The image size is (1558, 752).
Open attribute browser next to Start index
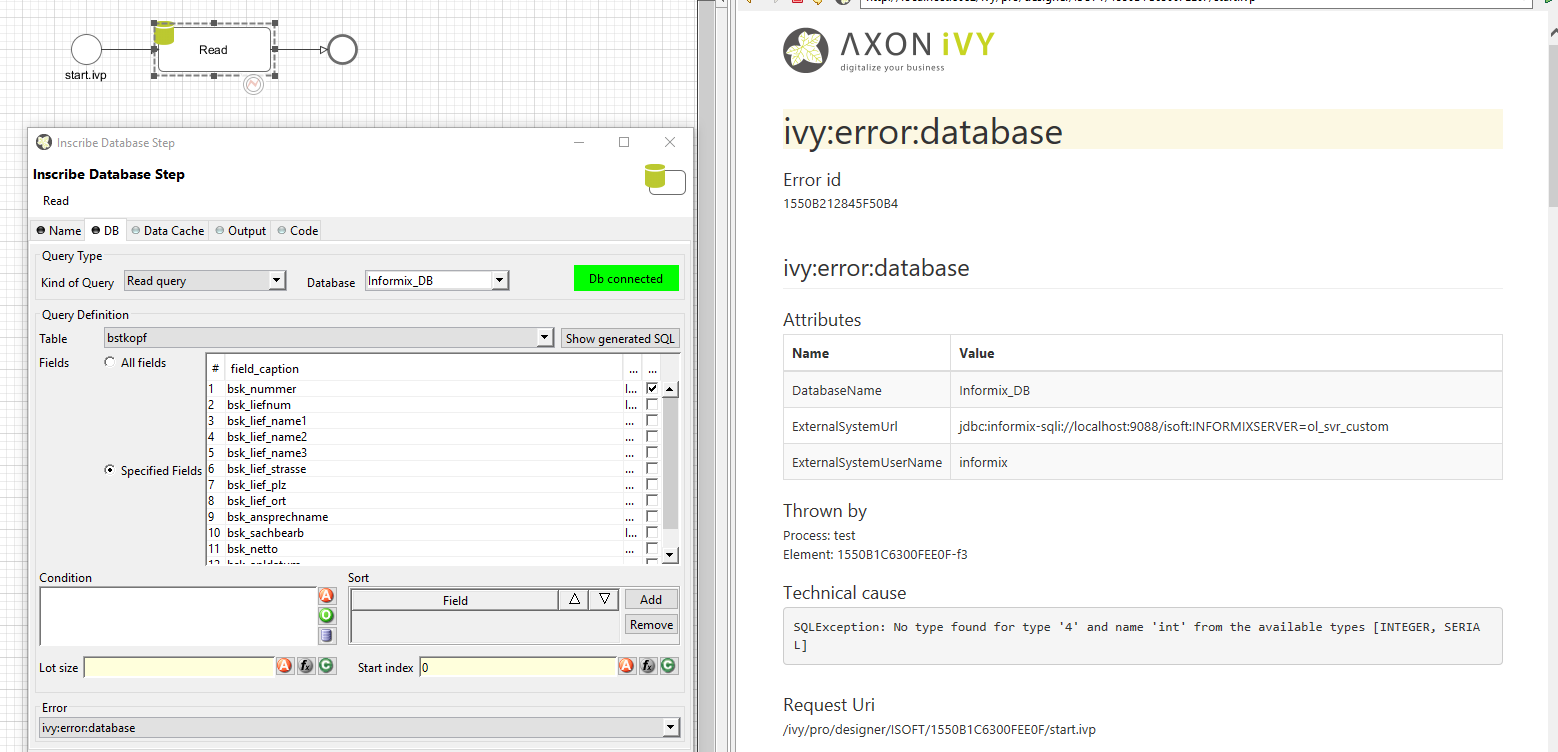click(627, 666)
